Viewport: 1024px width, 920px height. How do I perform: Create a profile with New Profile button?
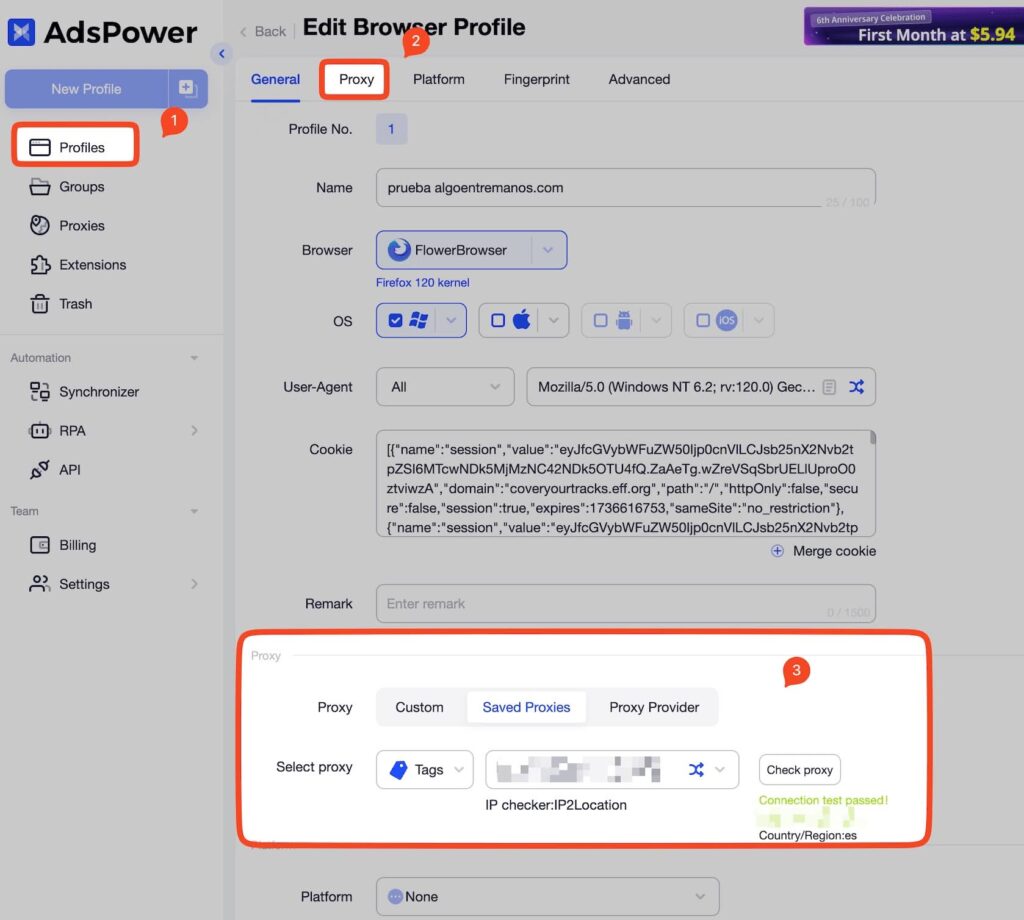pyautogui.click(x=86, y=89)
